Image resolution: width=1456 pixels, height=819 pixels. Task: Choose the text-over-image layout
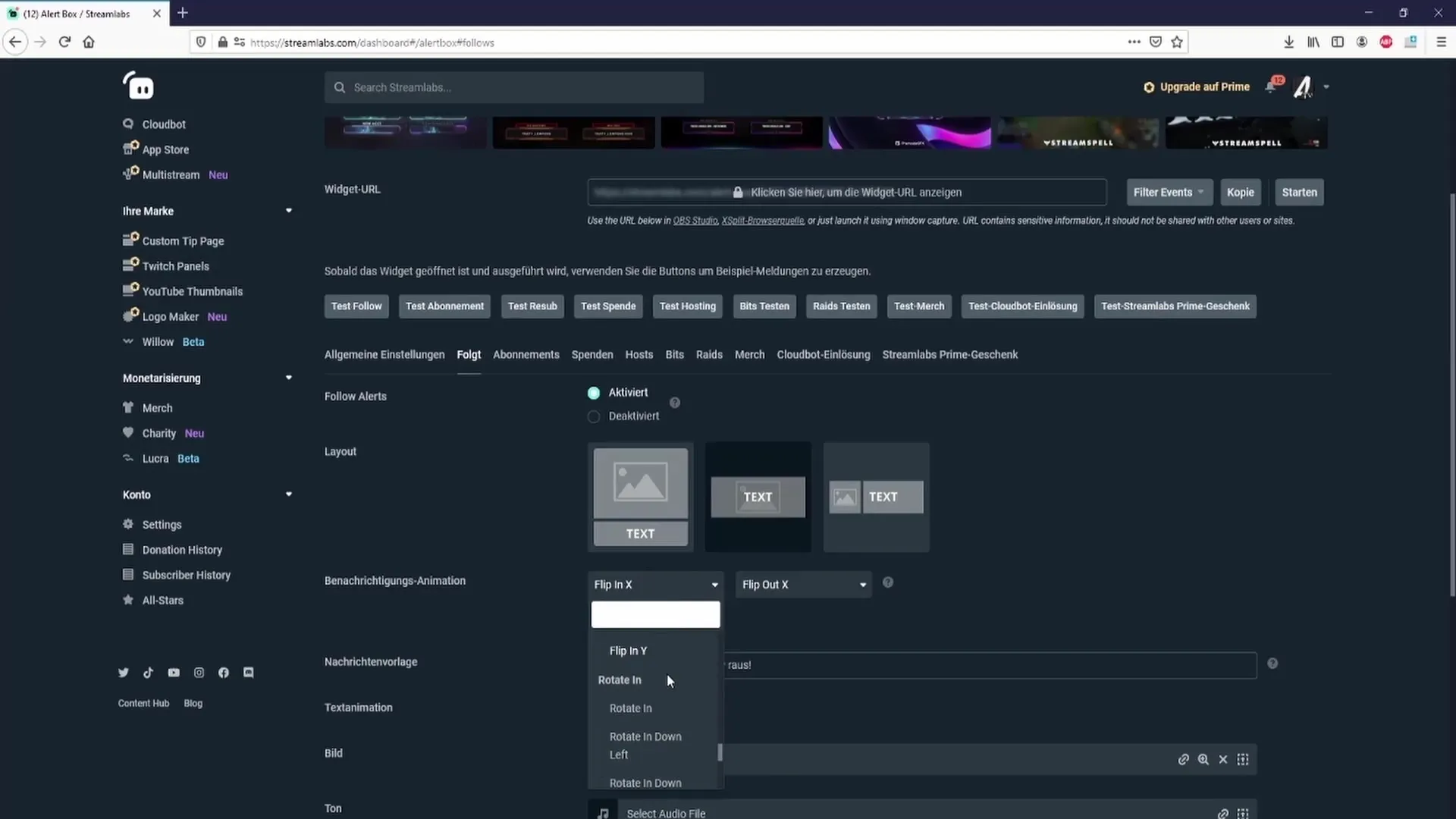(758, 497)
